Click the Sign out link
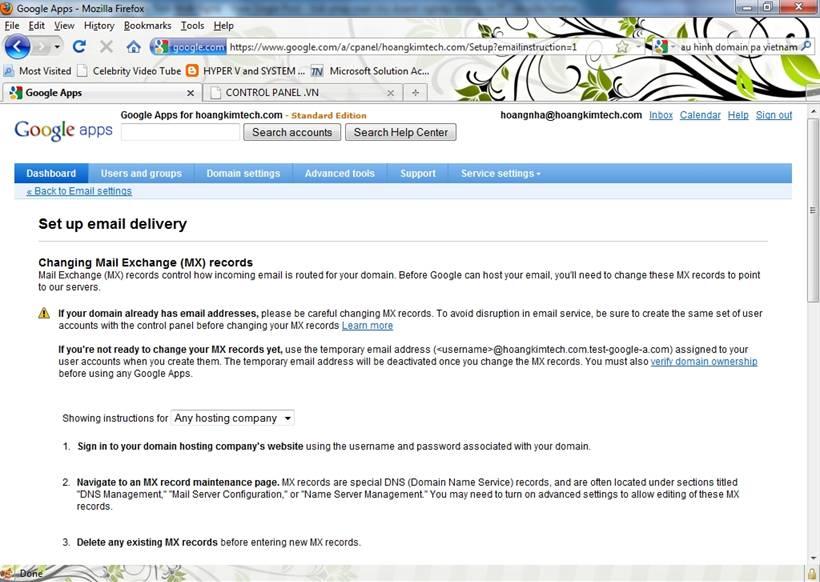 tap(774, 115)
